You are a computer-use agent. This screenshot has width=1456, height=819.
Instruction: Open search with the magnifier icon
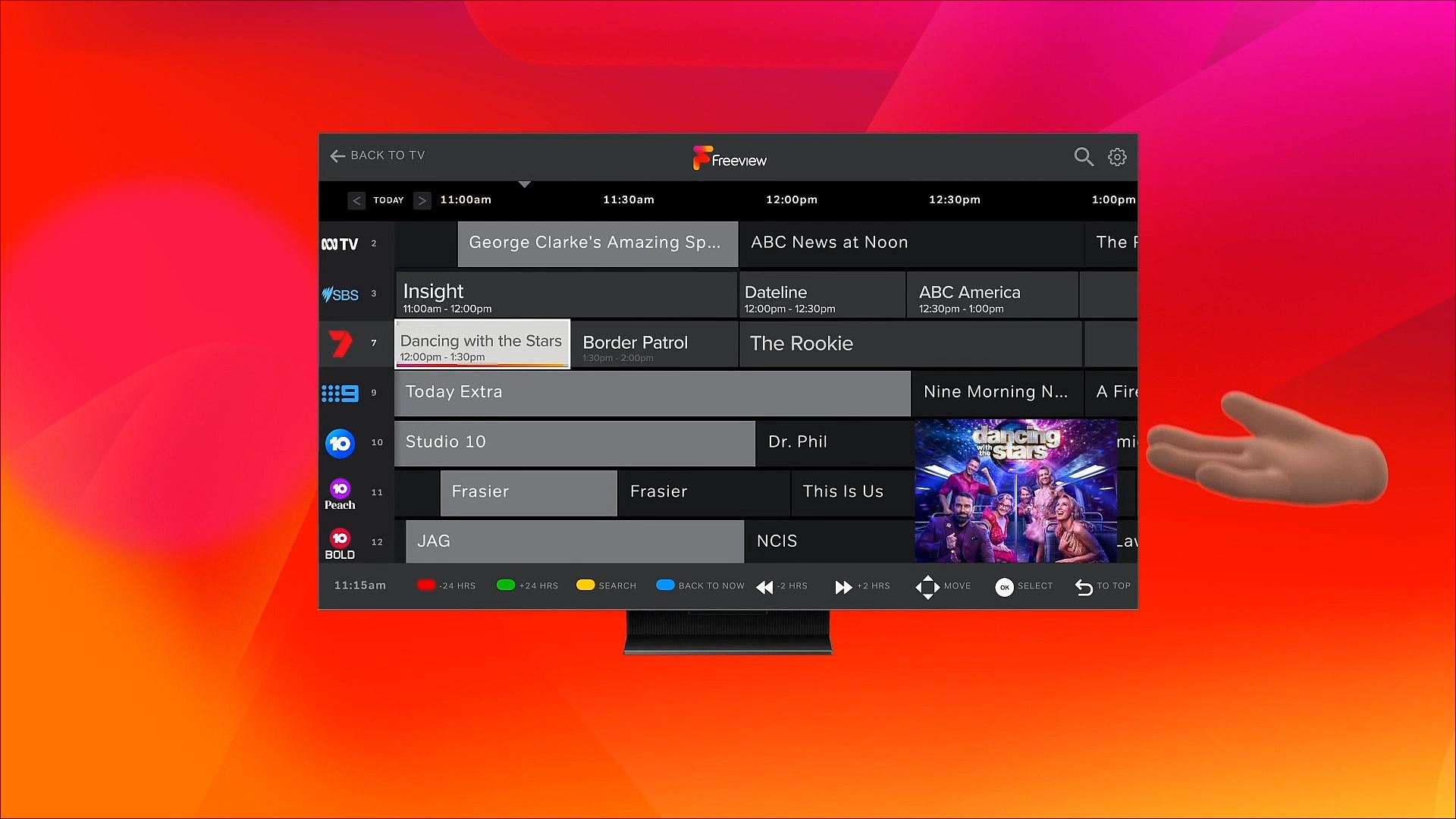click(1083, 157)
